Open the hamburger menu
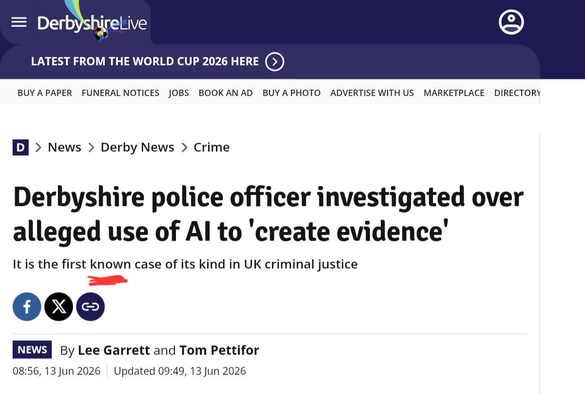The height and width of the screenshot is (394, 585). 19,22
